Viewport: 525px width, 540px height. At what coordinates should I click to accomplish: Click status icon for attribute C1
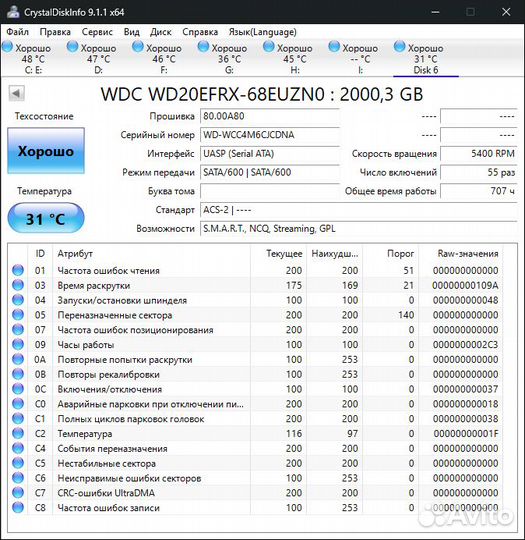click(x=18, y=418)
